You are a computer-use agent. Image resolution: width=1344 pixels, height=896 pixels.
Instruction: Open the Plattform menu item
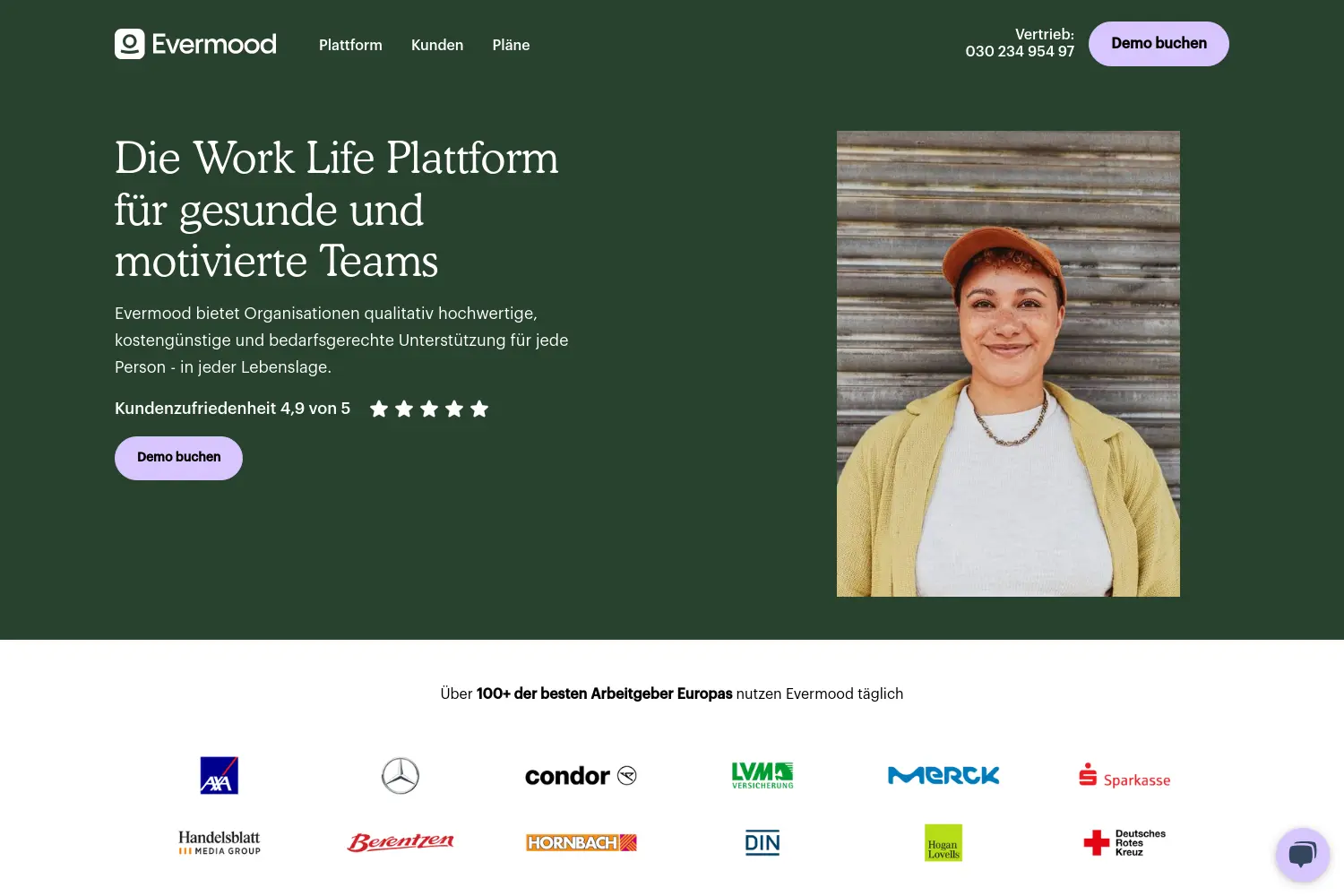[350, 45]
